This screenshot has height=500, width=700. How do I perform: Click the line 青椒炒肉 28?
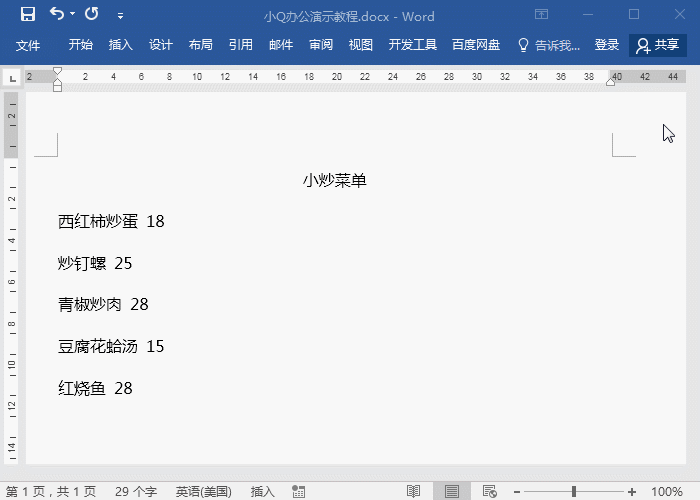coord(103,304)
